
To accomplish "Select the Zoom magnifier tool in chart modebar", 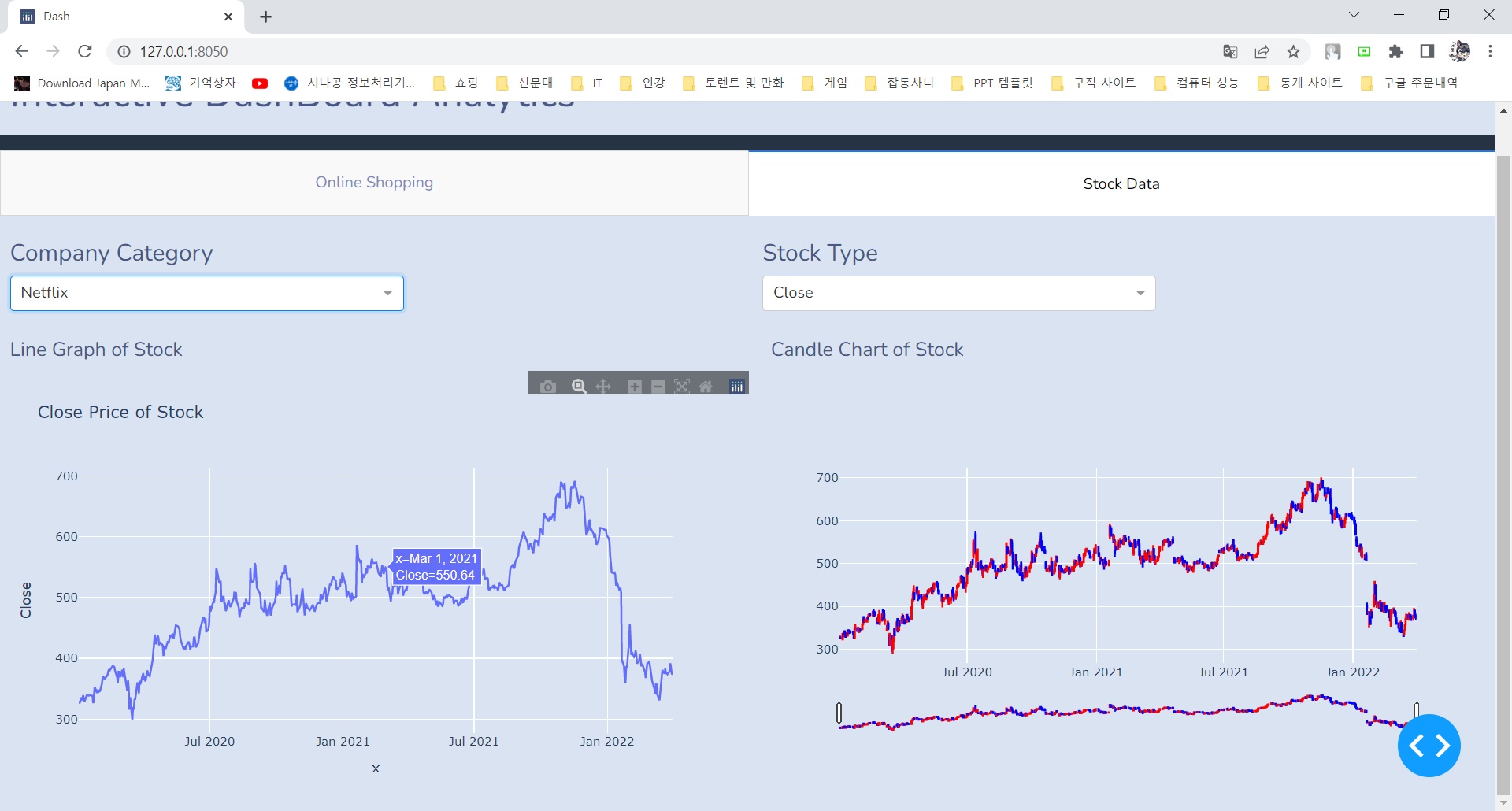I will [x=579, y=387].
